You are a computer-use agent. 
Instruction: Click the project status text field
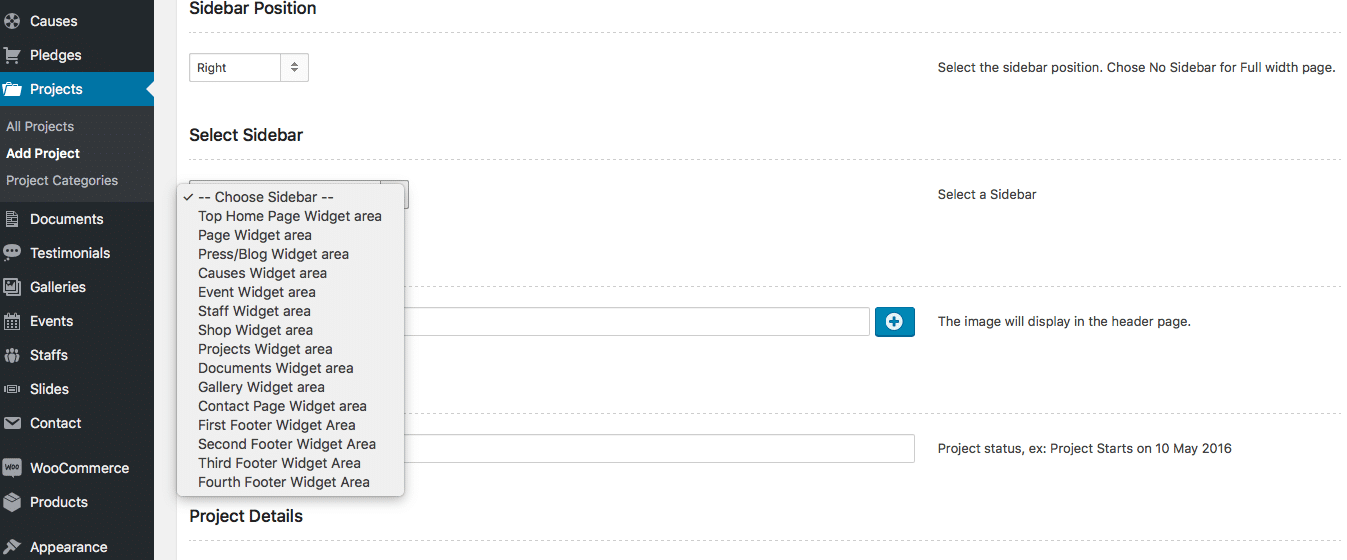click(659, 448)
